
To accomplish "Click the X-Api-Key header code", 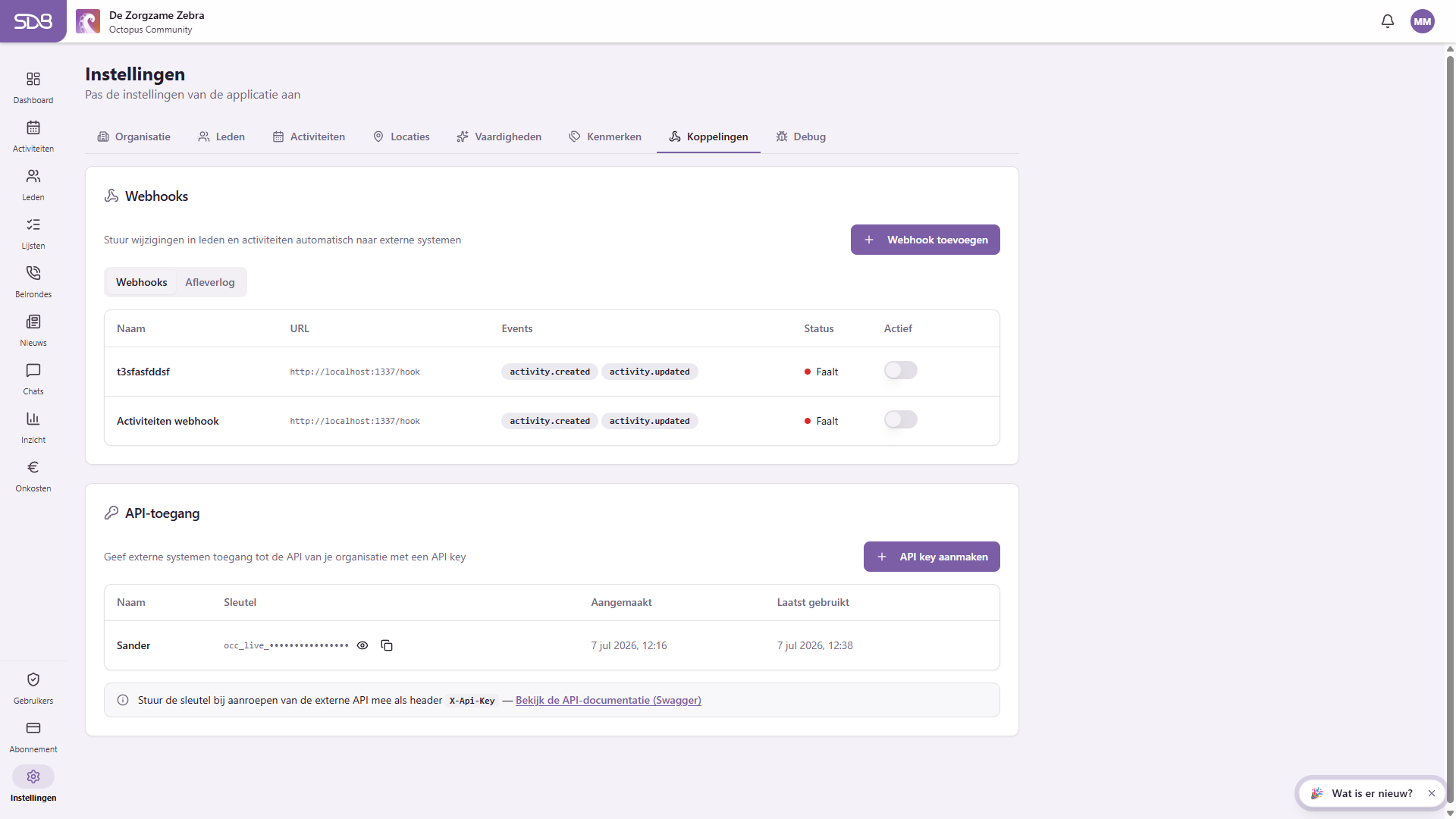I will coord(472,701).
